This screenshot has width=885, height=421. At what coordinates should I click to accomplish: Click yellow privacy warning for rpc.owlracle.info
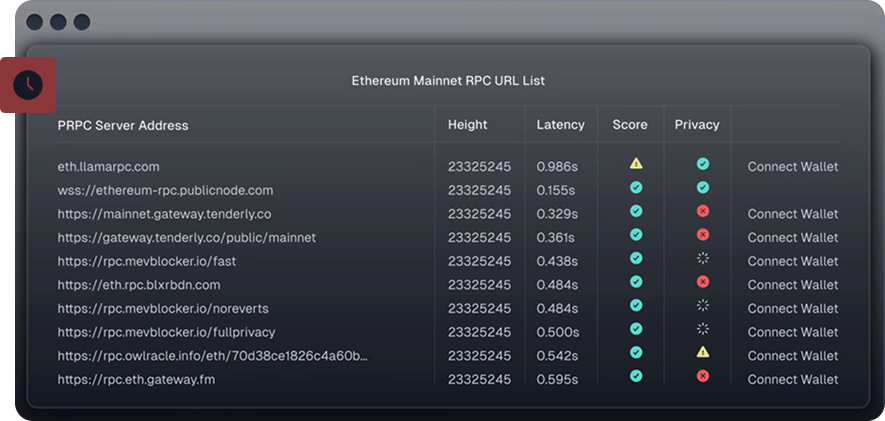coord(703,352)
